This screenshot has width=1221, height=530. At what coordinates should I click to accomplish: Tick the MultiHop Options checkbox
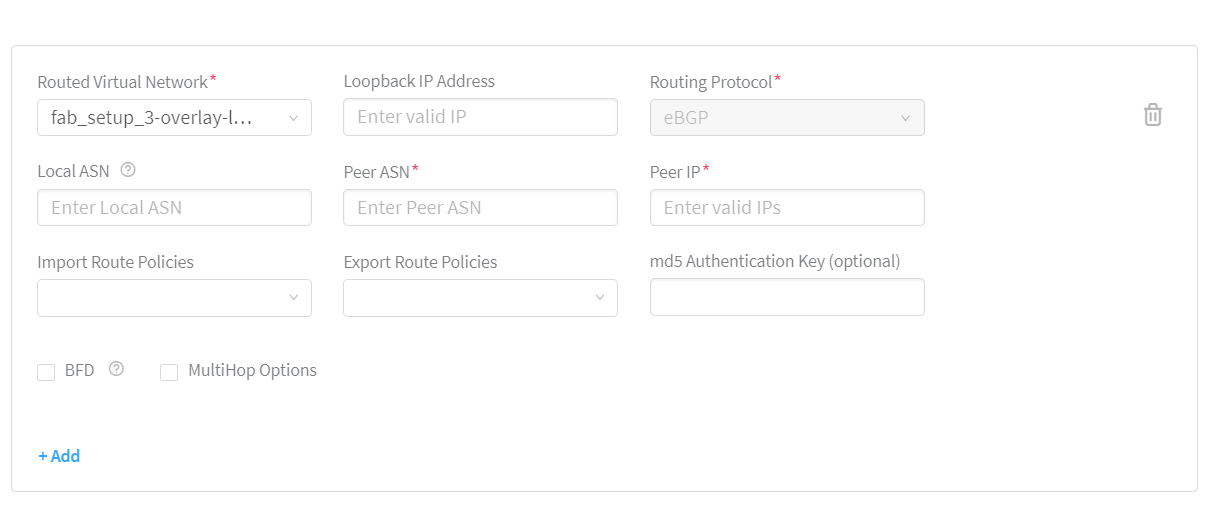[169, 372]
